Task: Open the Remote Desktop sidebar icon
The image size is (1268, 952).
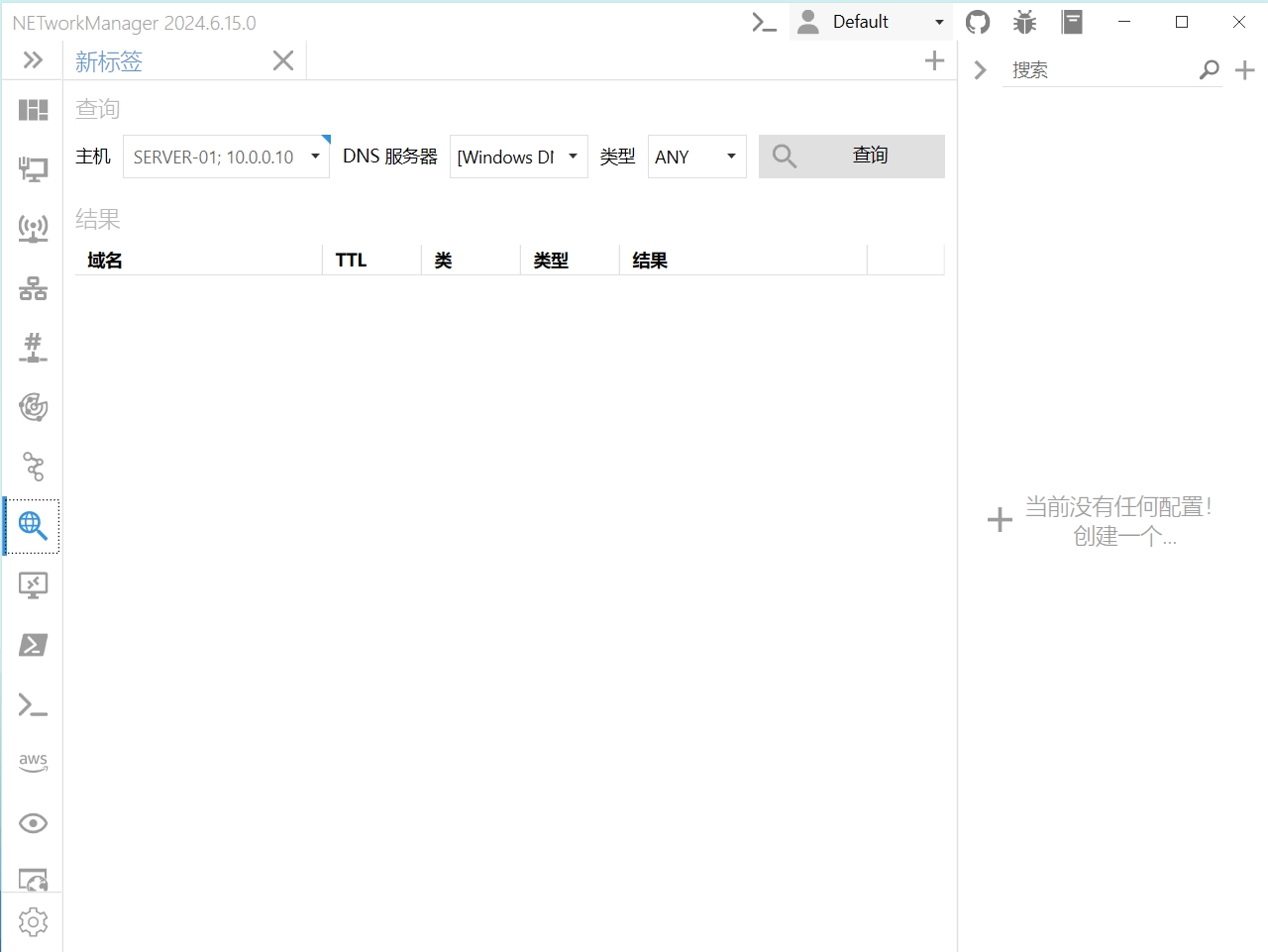Action: tap(33, 585)
